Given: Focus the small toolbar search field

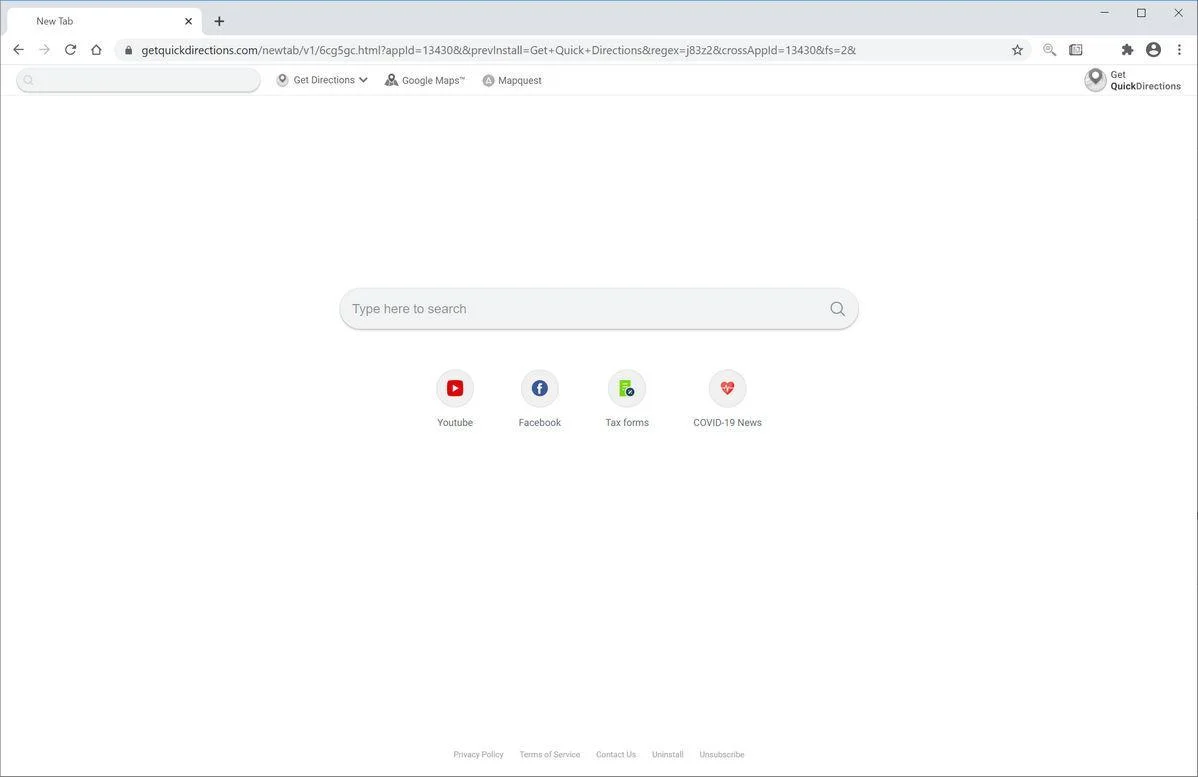Looking at the screenshot, I should 138,80.
